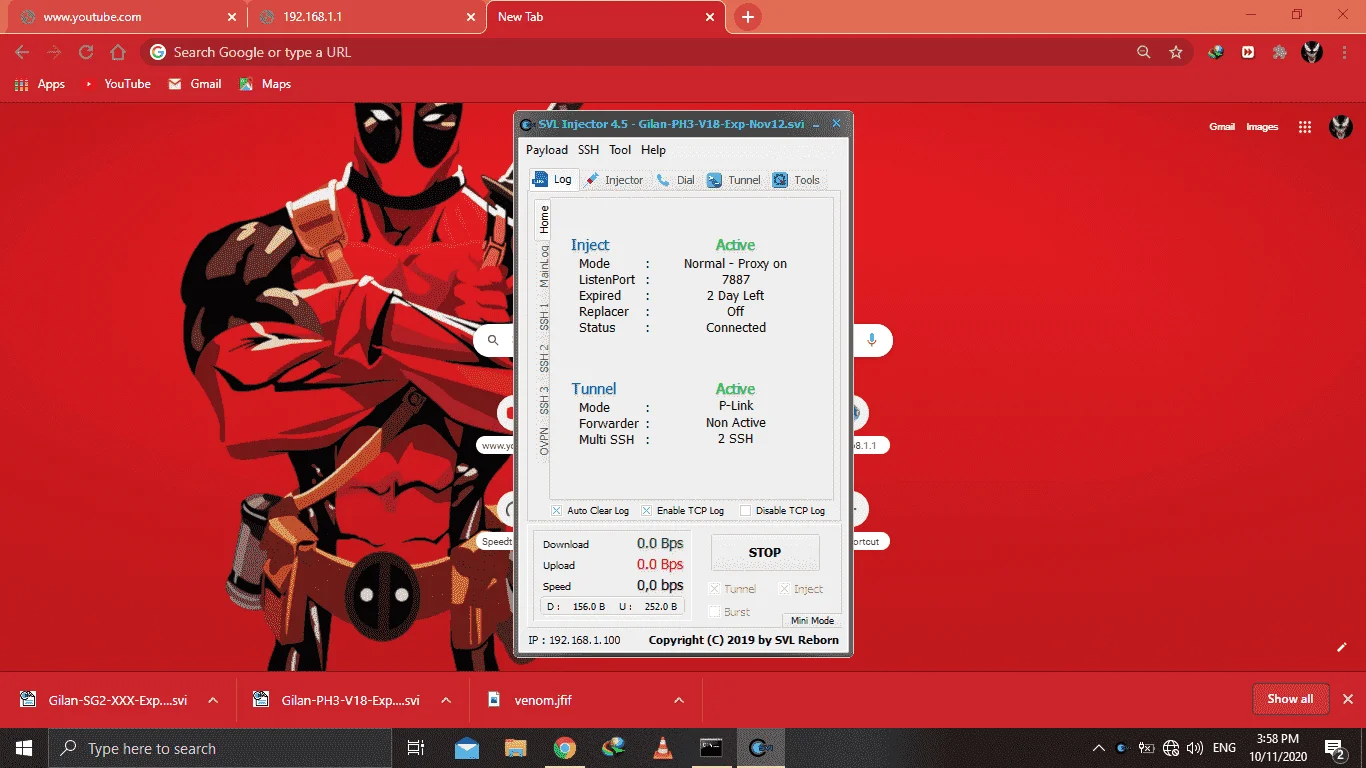Screen dimensions: 1366x768
Task: Click the customize page pencil icon
Action: [1342, 647]
